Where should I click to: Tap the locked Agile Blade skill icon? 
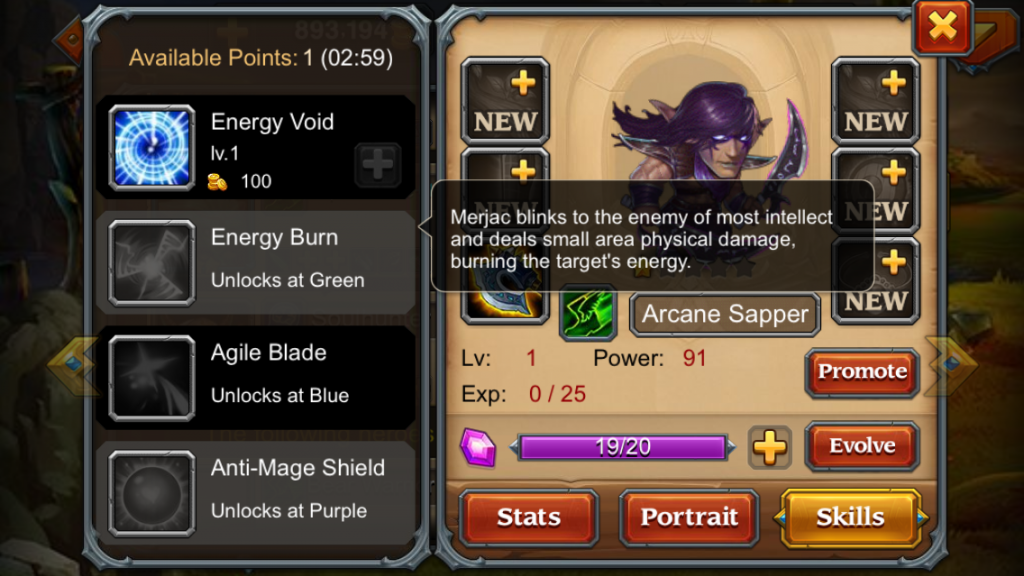click(152, 378)
